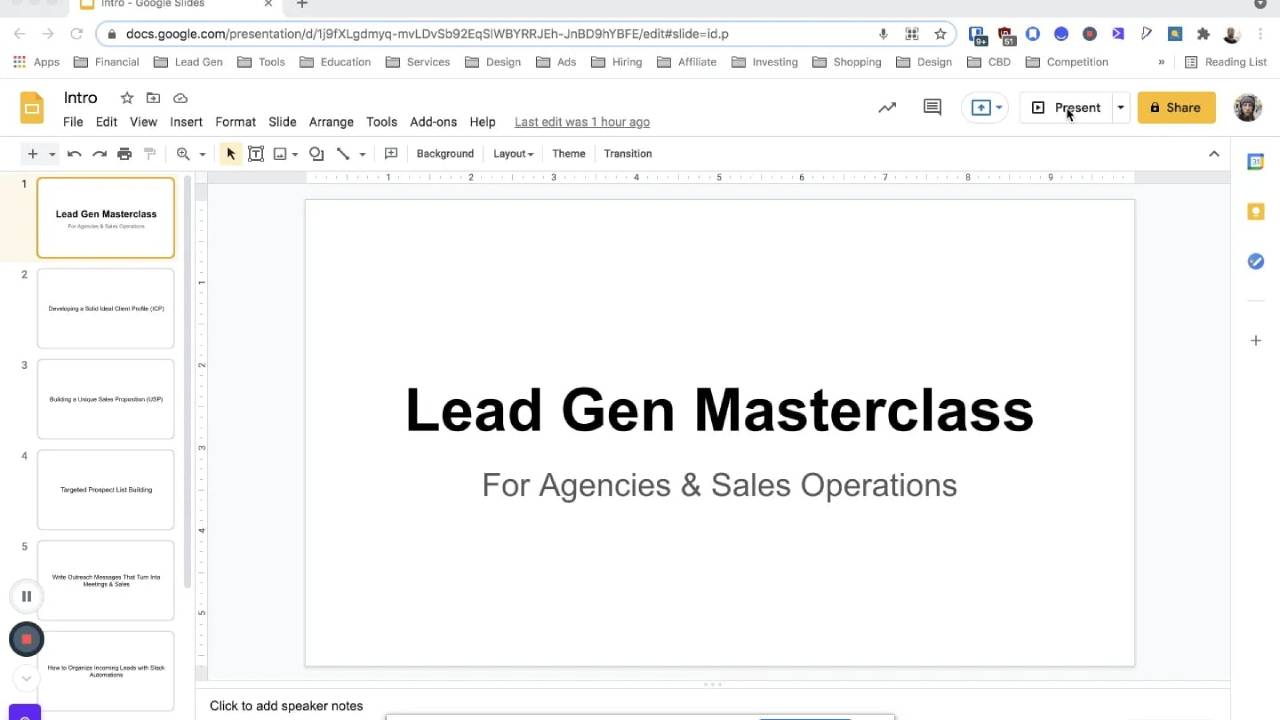The width and height of the screenshot is (1280, 720).
Task: Insert a comment using the comment icon
Action: [391, 153]
